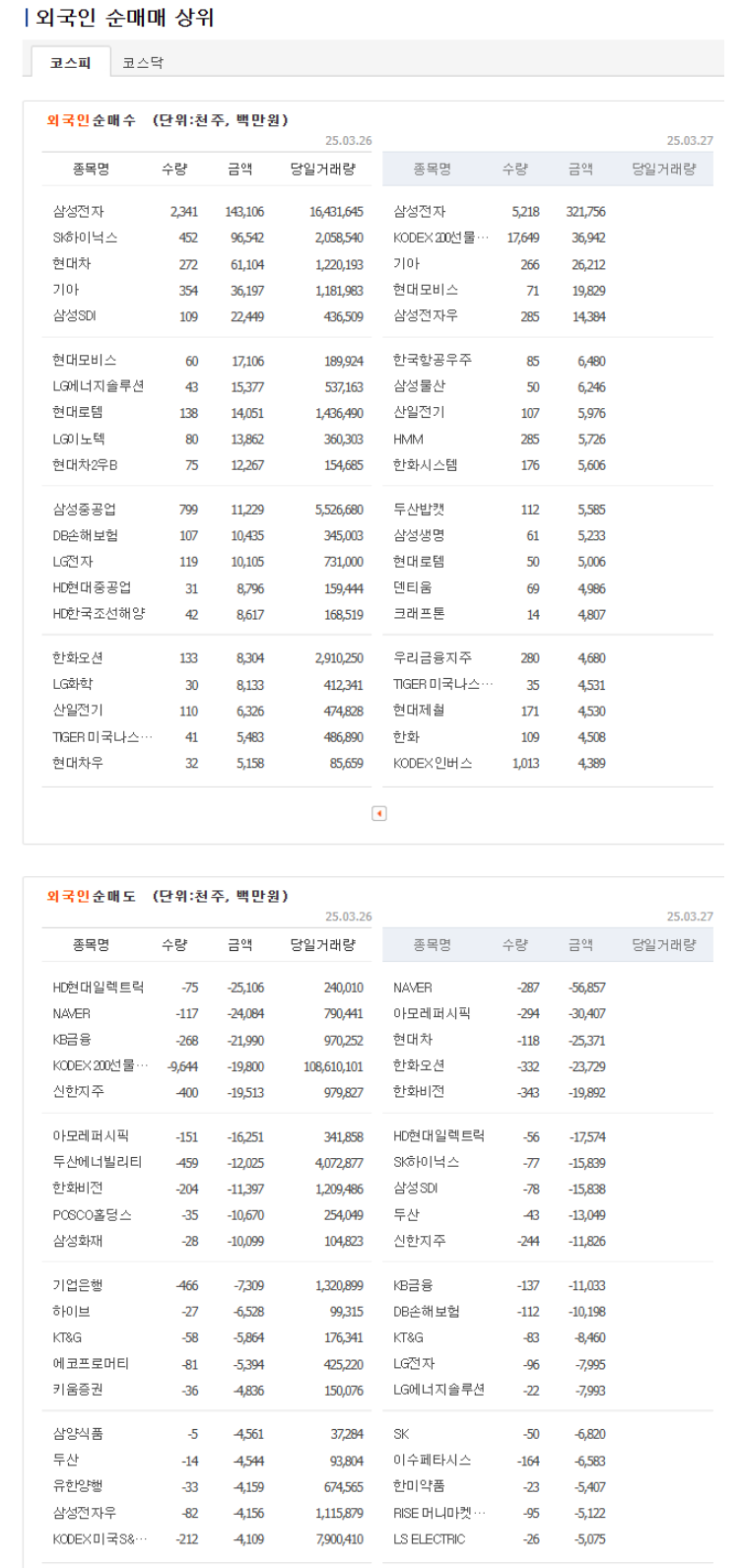Open 삼성화재 stock link

click(78, 1241)
